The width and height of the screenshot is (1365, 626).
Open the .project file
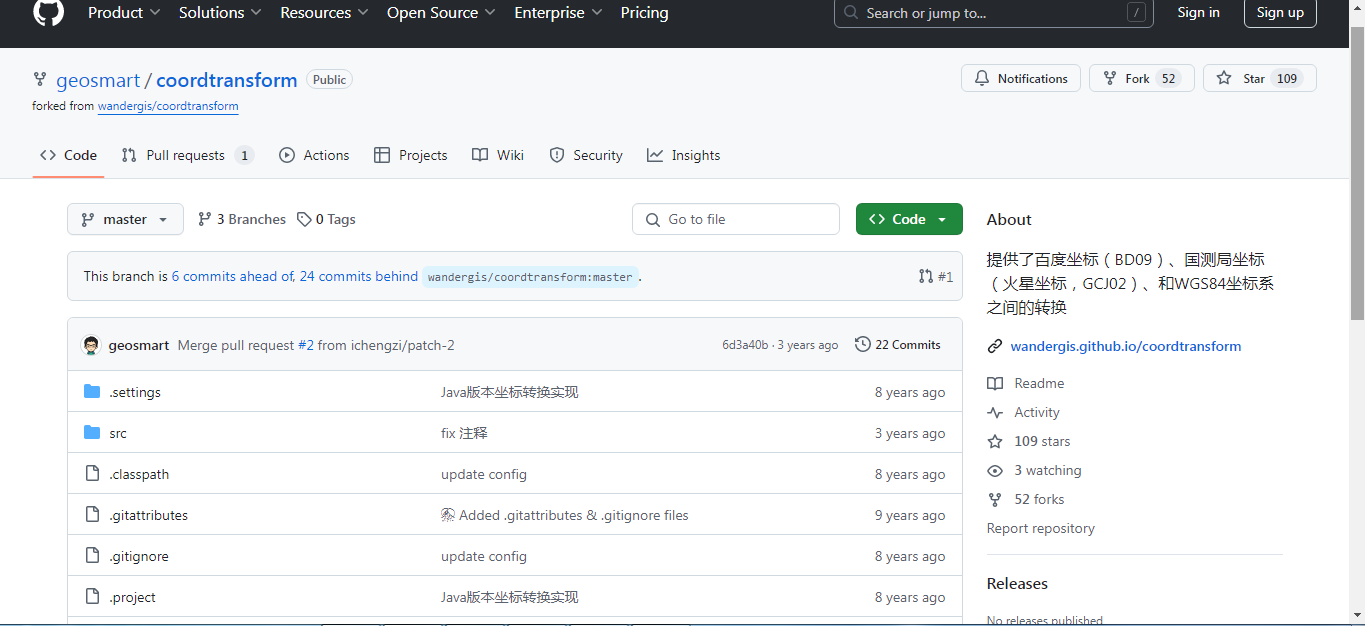132,597
